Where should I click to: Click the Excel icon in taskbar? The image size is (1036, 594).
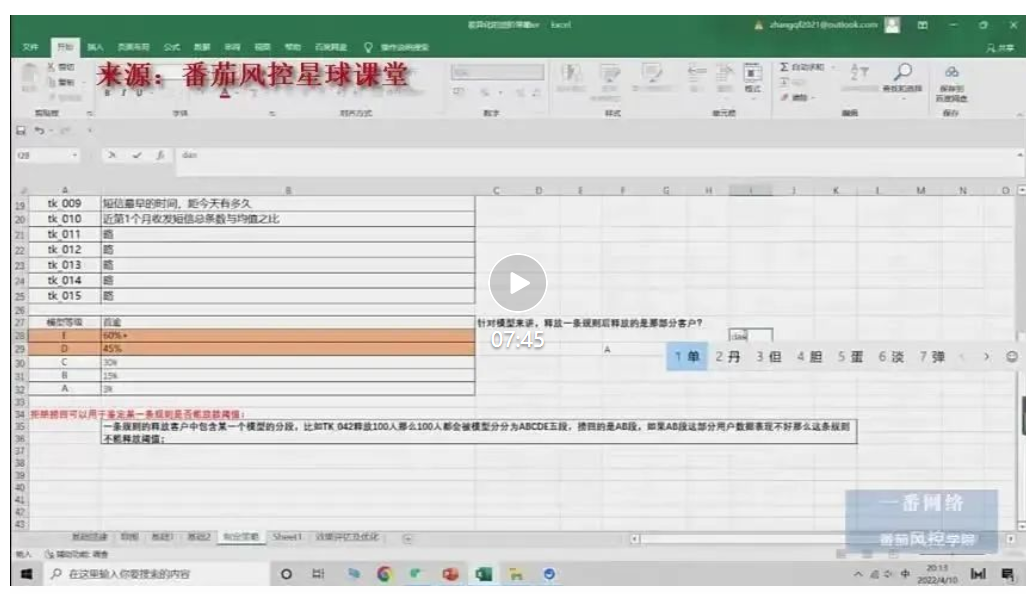tap(484, 574)
